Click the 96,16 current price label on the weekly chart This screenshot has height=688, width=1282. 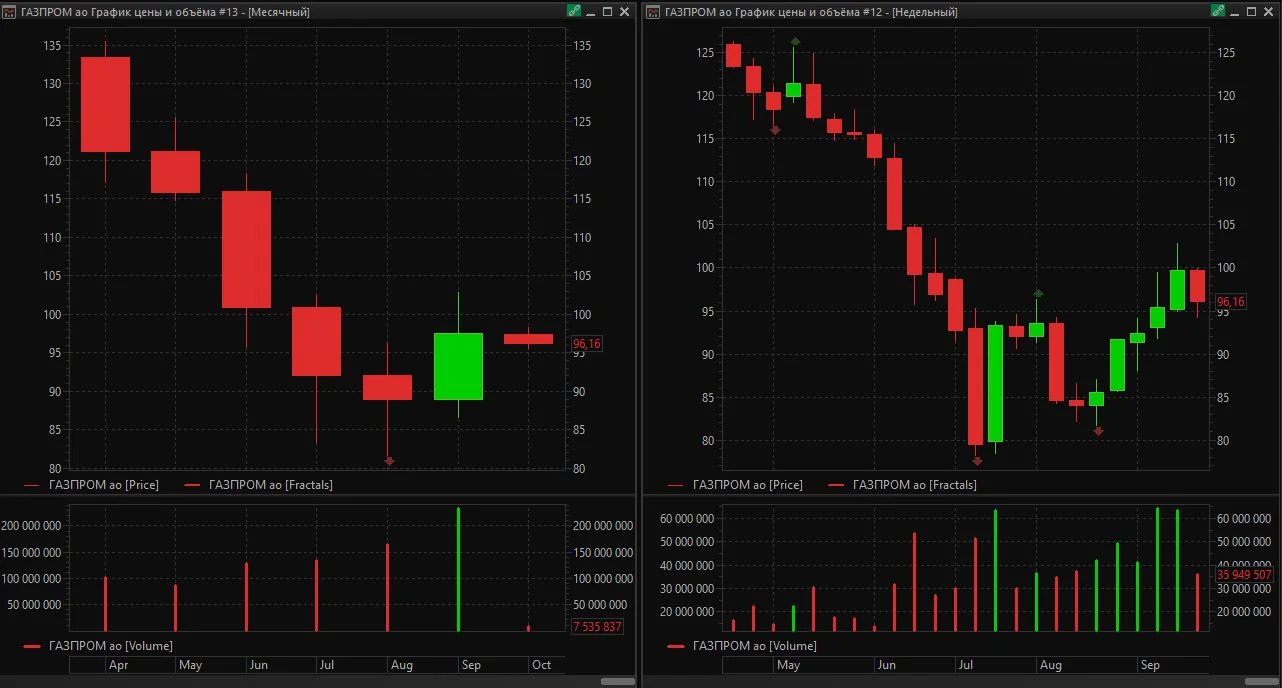[1230, 302]
